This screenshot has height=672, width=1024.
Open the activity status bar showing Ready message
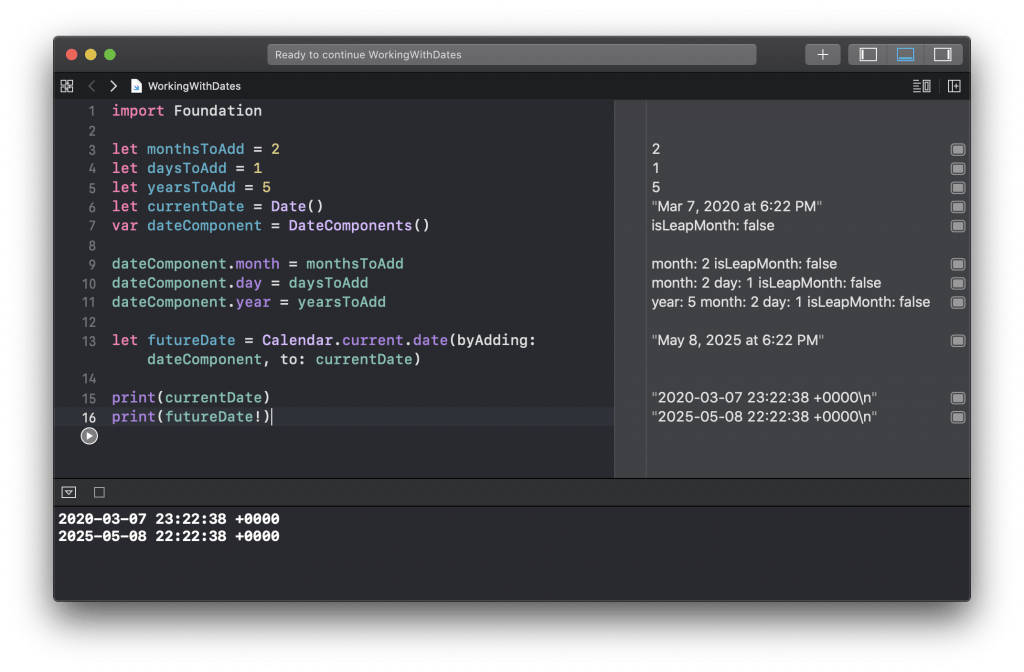pos(512,55)
